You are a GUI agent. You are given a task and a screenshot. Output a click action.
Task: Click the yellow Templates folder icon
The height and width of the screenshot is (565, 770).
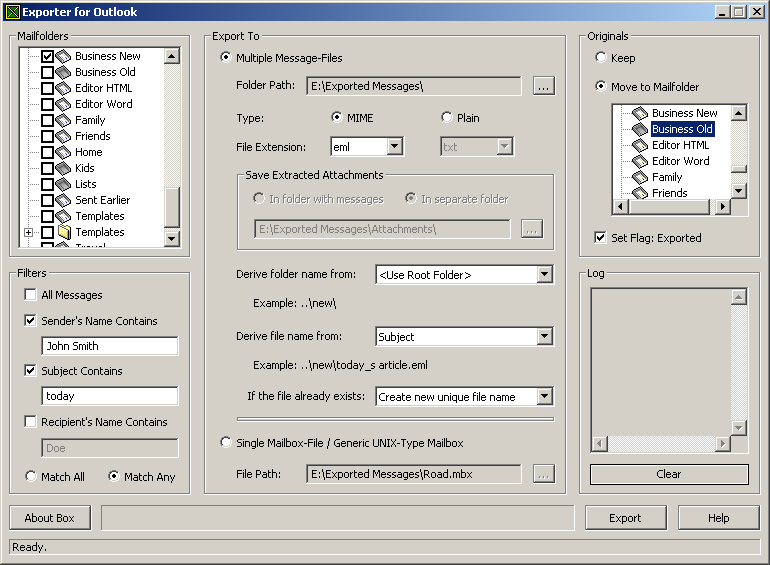pyautogui.click(x=63, y=232)
